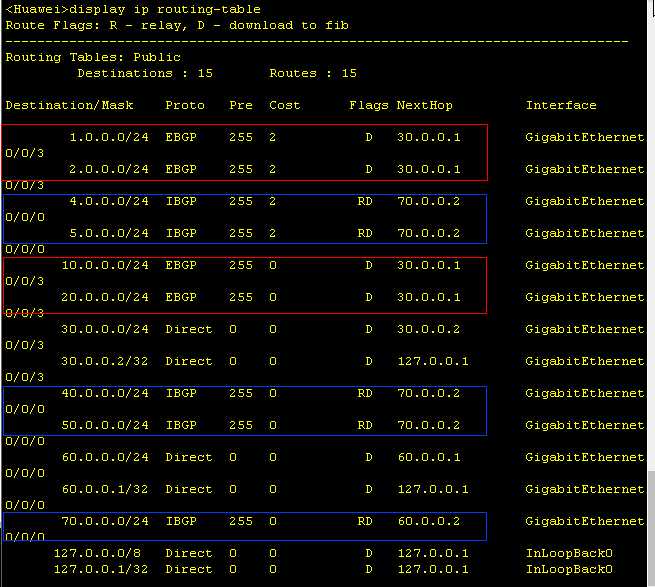The height and width of the screenshot is (587, 655).
Task: Click destination 2.0.0.0/24
Action: pyautogui.click(x=109, y=169)
